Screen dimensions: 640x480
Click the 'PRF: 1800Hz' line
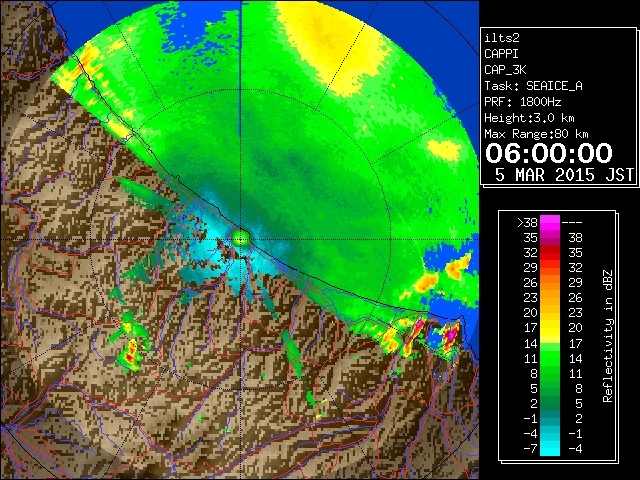(x=523, y=102)
